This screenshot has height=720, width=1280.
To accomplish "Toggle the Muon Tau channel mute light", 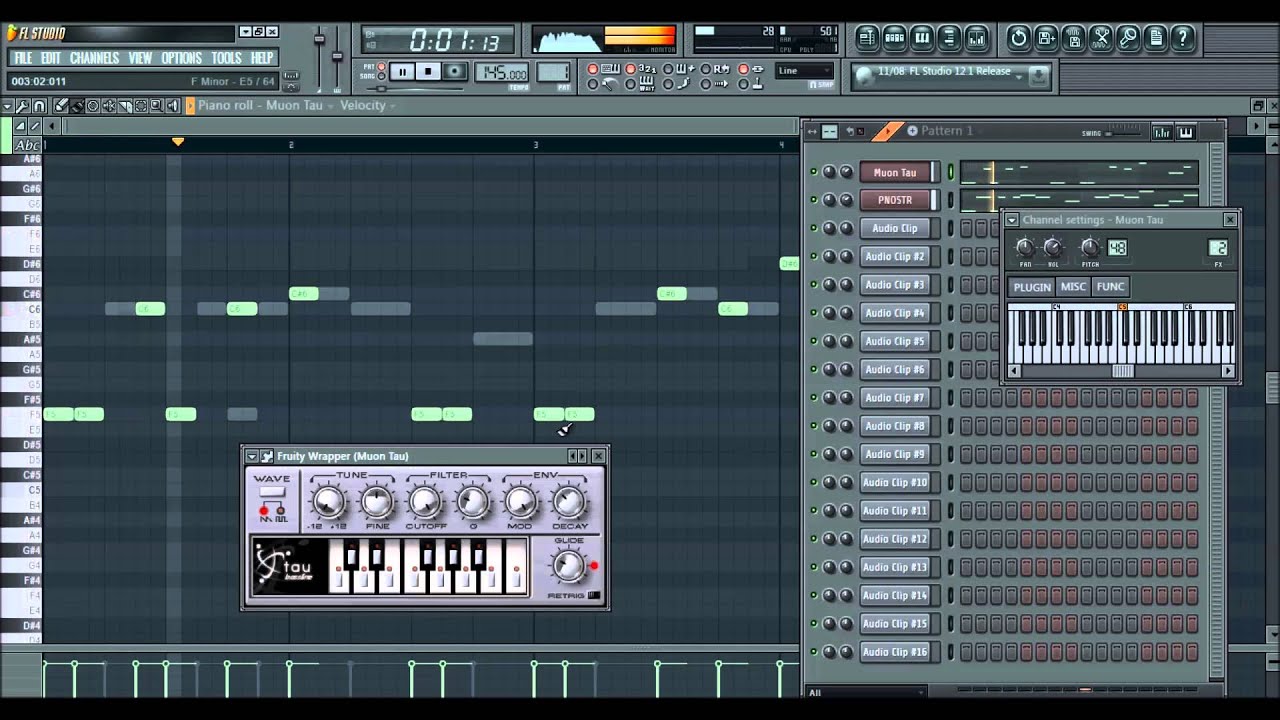I will coord(813,172).
